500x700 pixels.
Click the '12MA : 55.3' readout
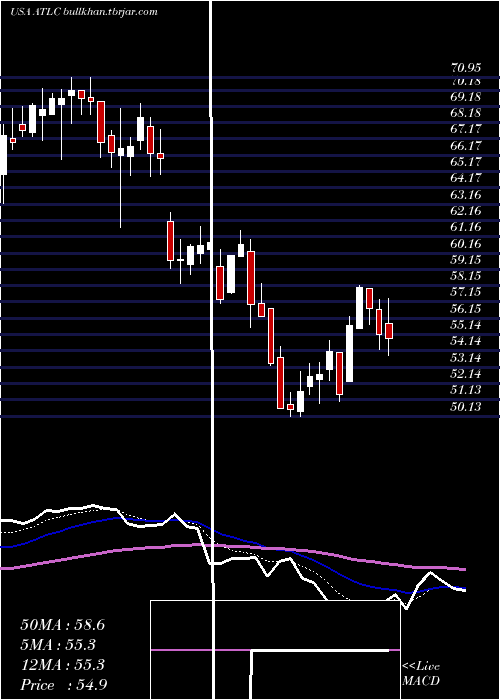tap(62, 665)
